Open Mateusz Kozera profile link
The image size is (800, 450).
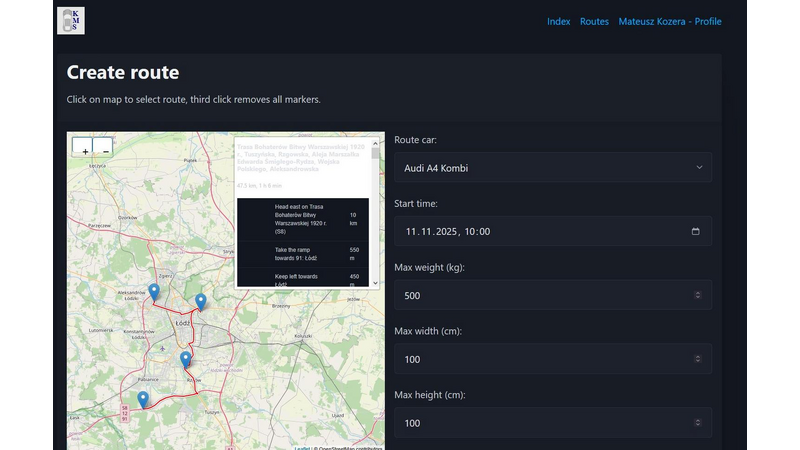[x=669, y=21]
